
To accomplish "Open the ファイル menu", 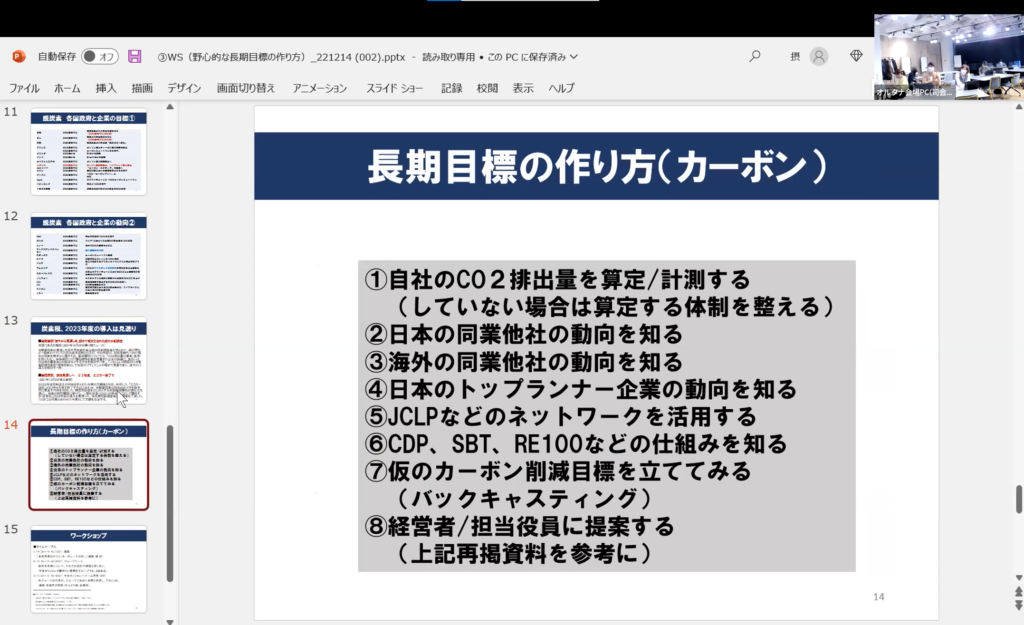I will pos(24,88).
